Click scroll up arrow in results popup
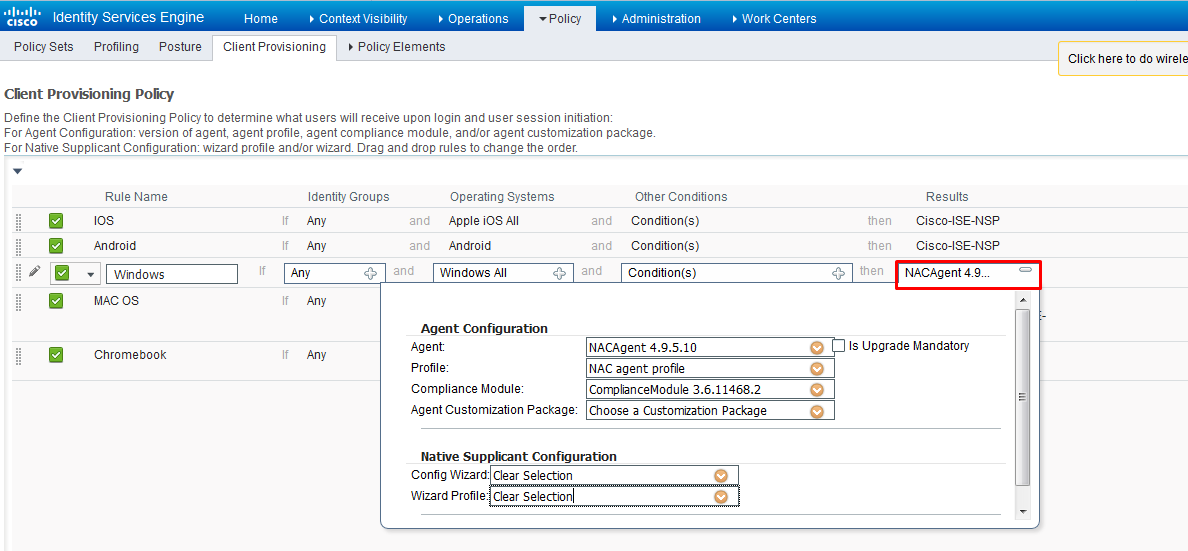Screen dimensions: 1188x551 (1024, 301)
